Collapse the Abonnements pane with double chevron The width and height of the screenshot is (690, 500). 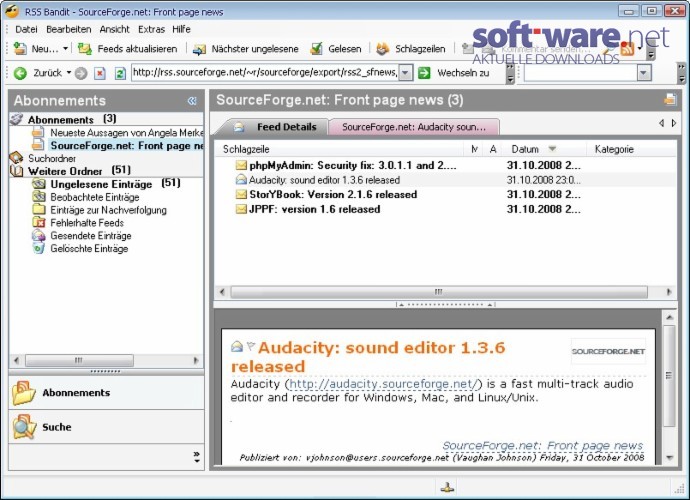coord(192,101)
